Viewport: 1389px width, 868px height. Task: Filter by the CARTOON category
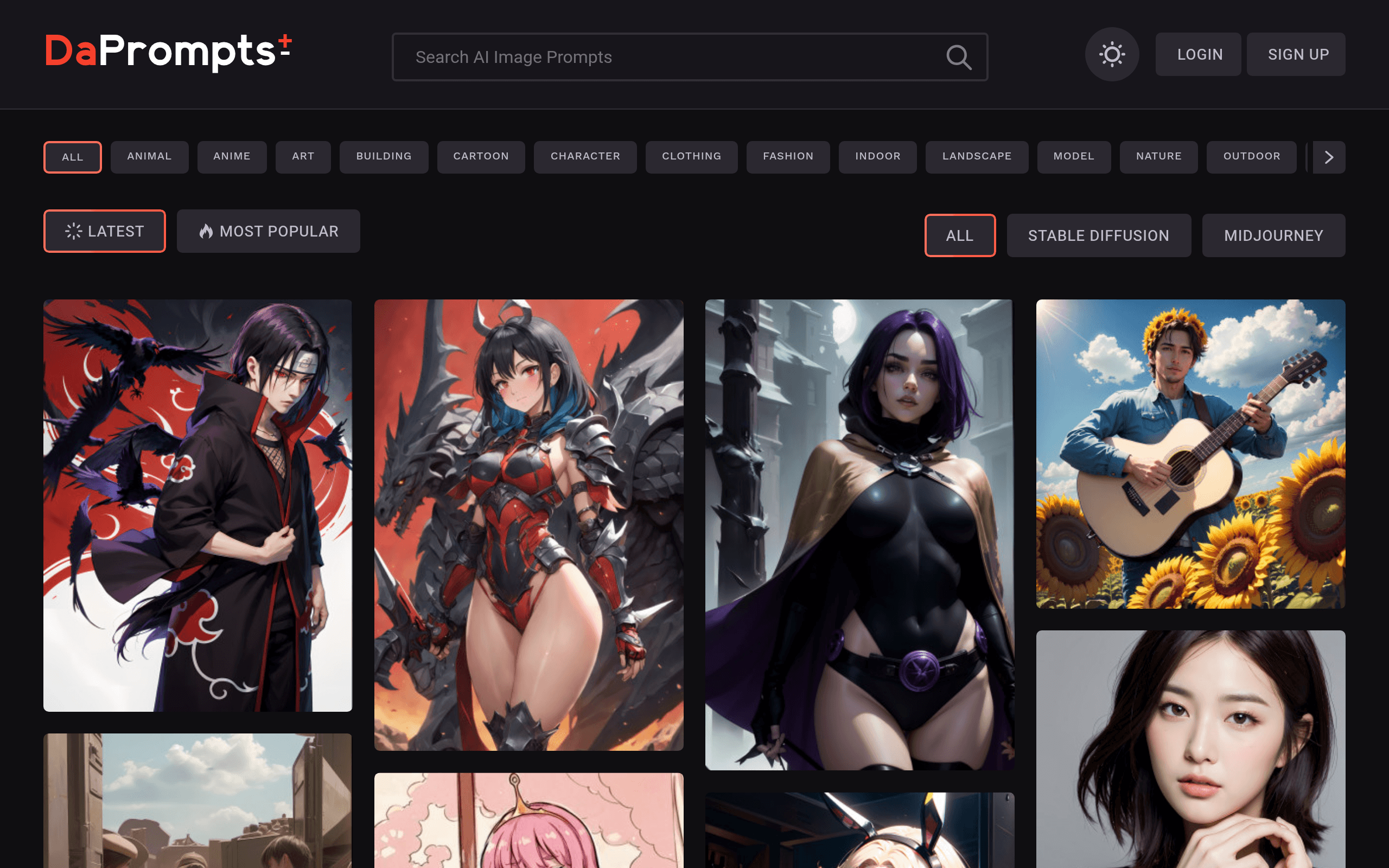481,157
